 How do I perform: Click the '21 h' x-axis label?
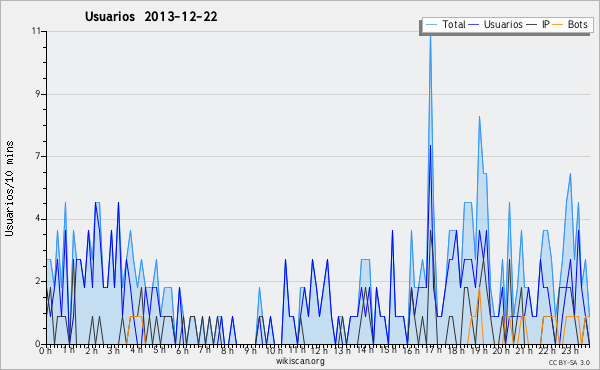pos(524,350)
